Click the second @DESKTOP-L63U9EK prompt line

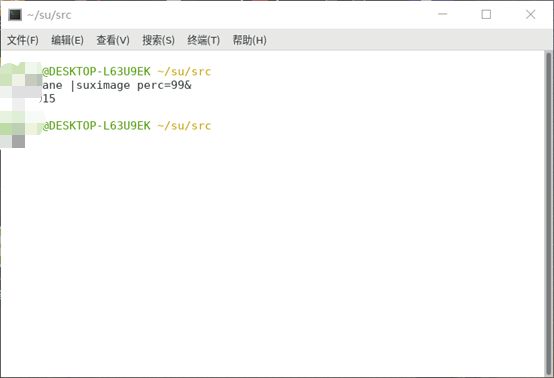(x=126, y=126)
